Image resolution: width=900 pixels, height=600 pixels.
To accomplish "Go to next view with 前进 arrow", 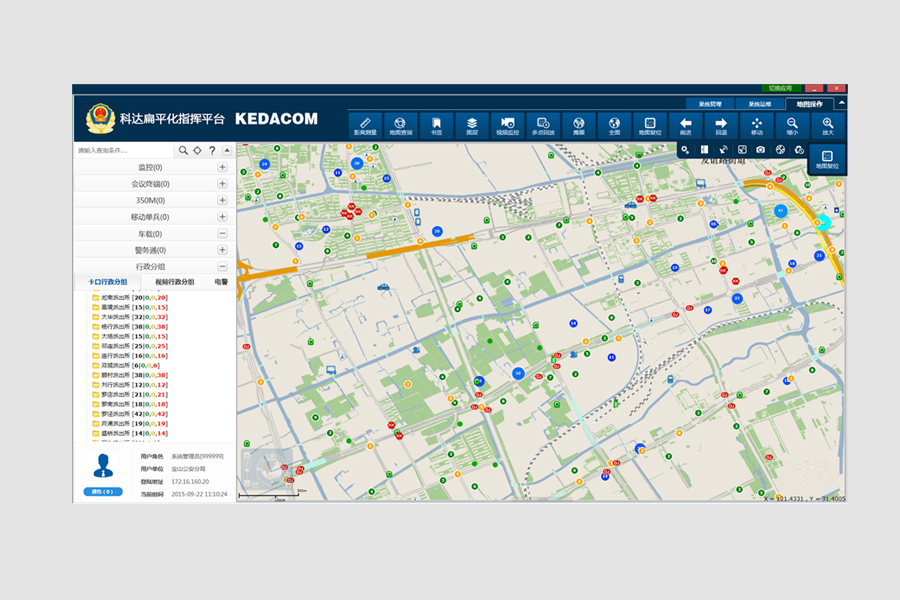I will point(685,126).
